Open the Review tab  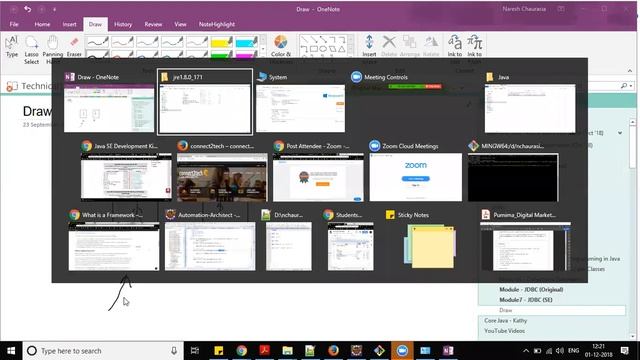[153, 24]
